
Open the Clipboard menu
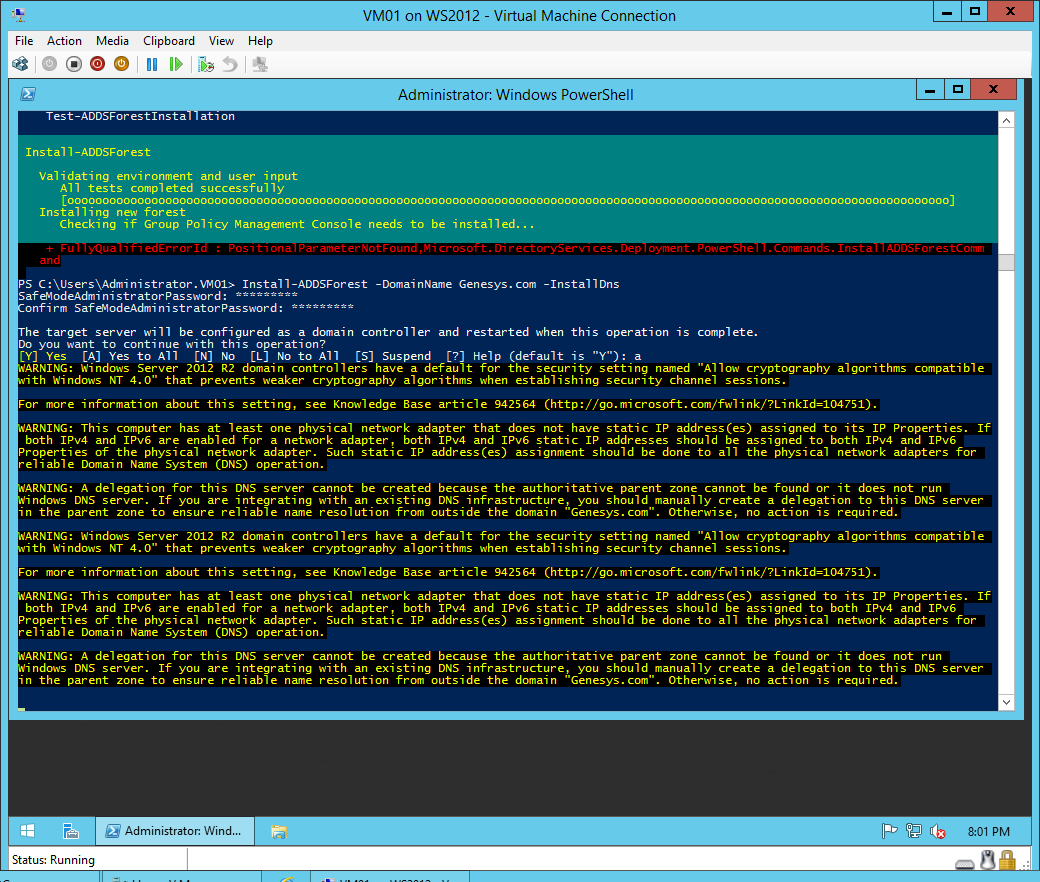169,41
